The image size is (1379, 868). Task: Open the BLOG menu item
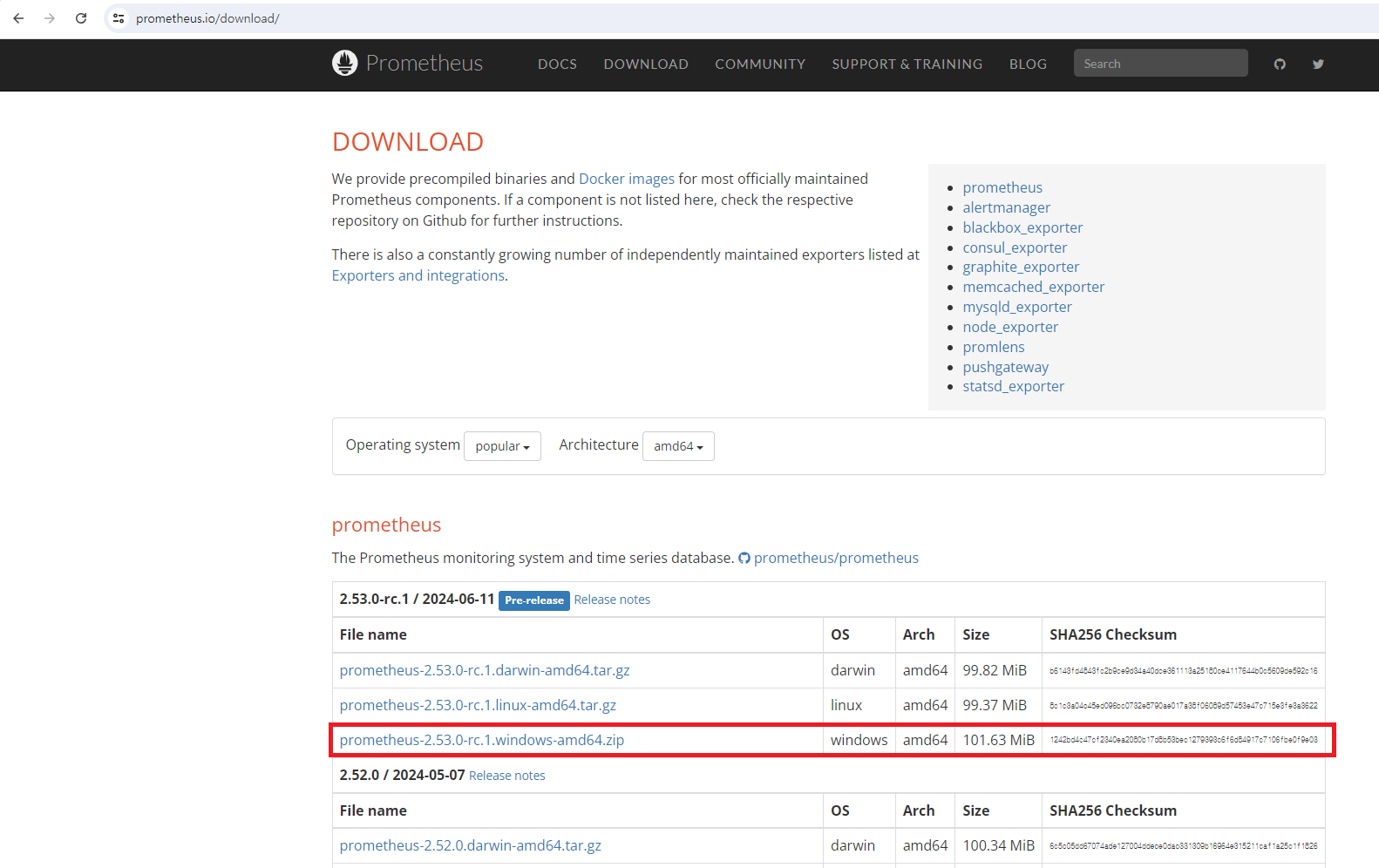tap(1028, 64)
